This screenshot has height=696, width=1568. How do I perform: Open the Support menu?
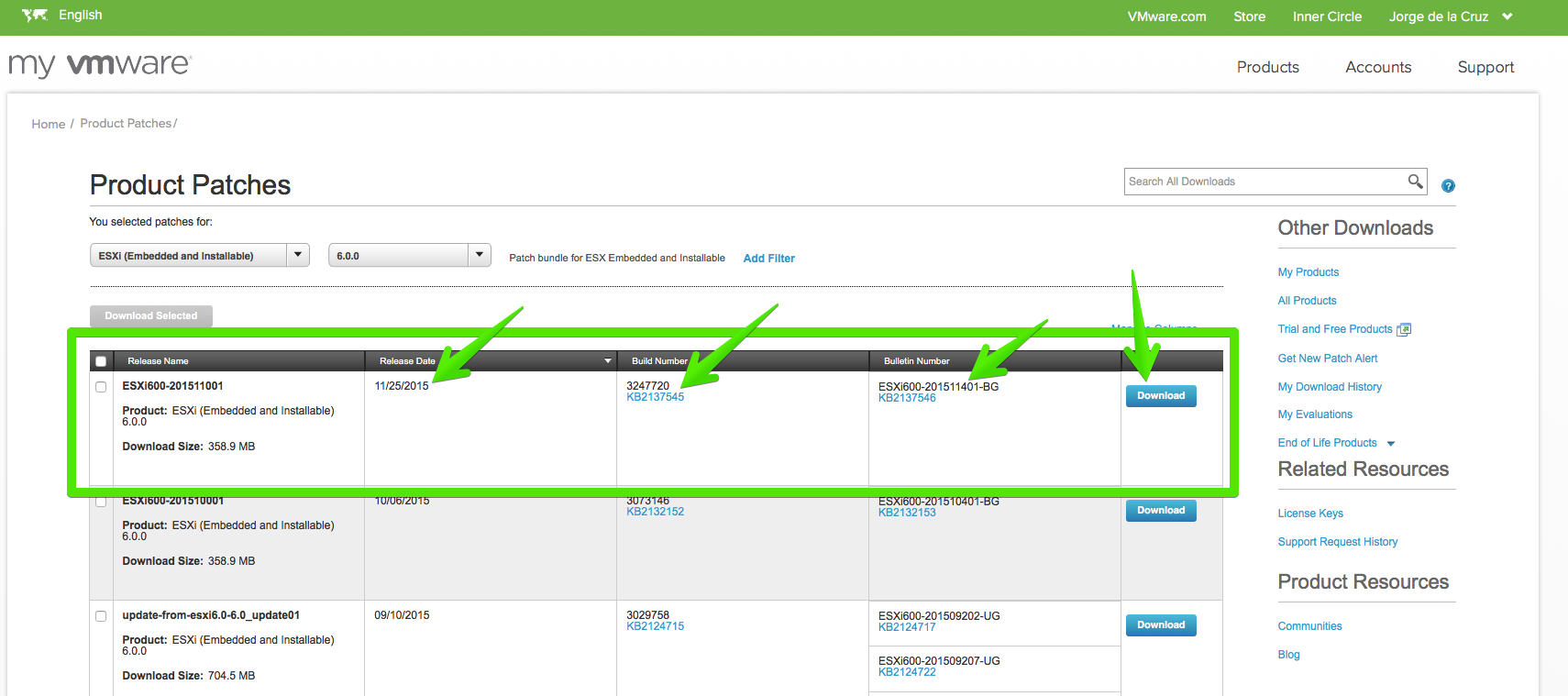tap(1485, 67)
